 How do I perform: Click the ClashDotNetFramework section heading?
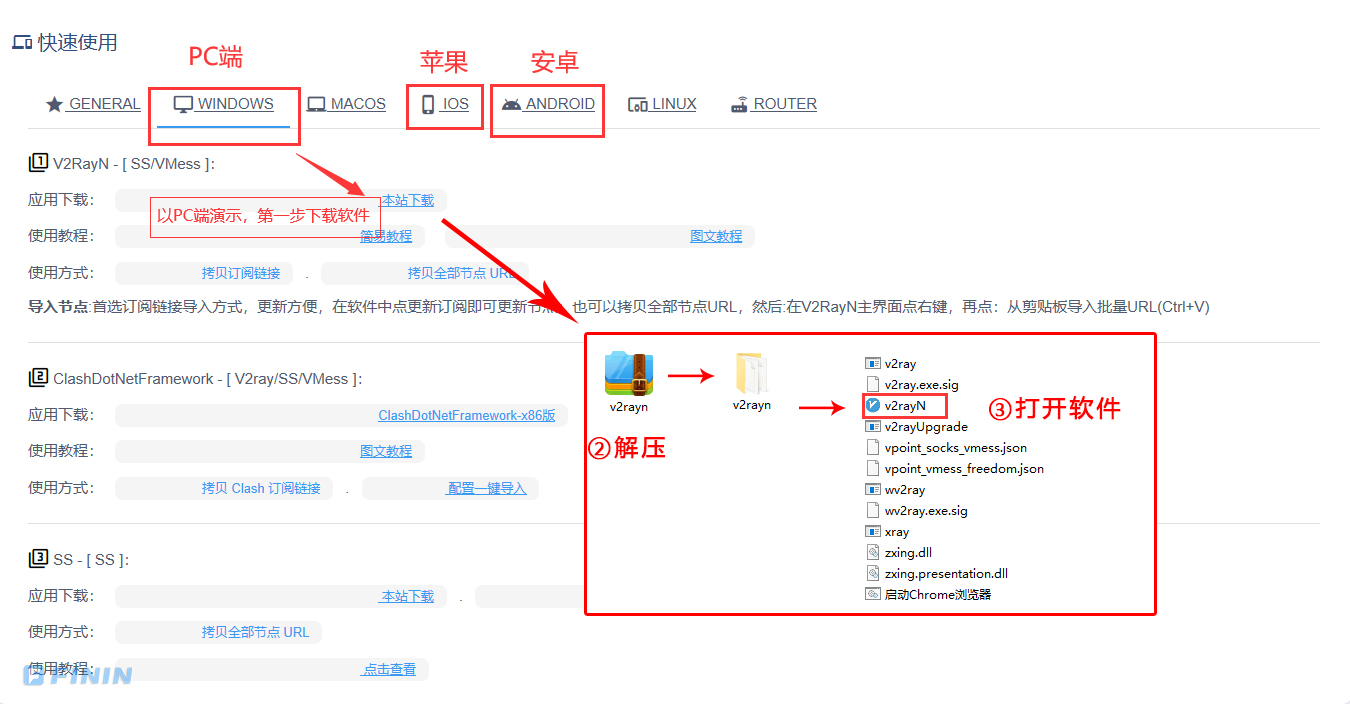click(x=196, y=379)
